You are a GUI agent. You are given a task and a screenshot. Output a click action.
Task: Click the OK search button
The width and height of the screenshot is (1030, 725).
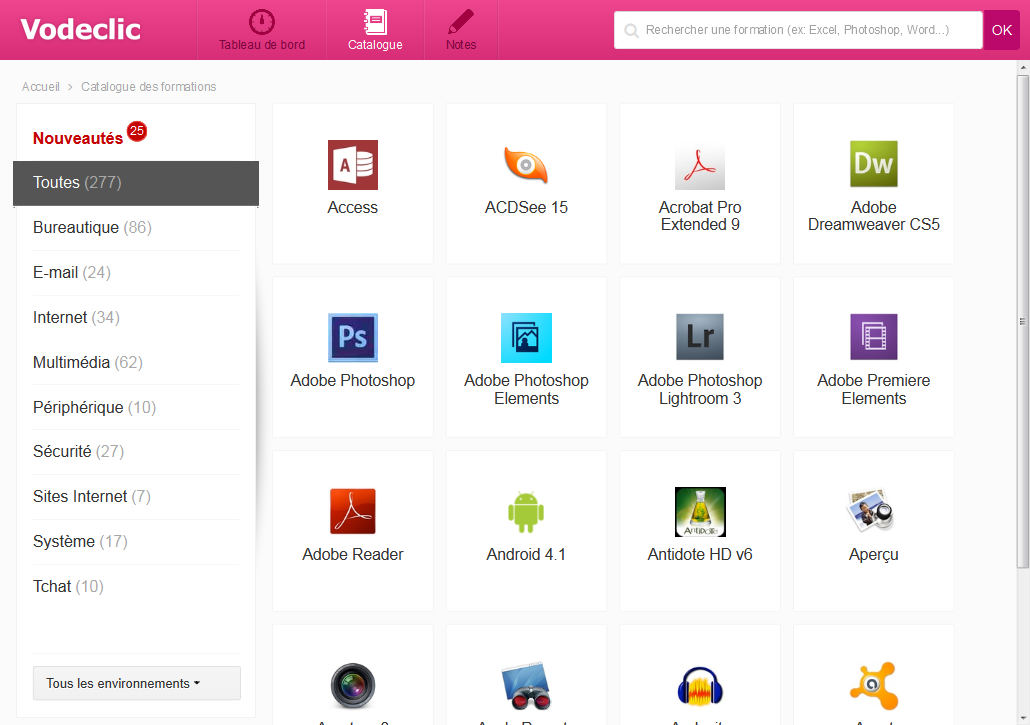point(1001,30)
